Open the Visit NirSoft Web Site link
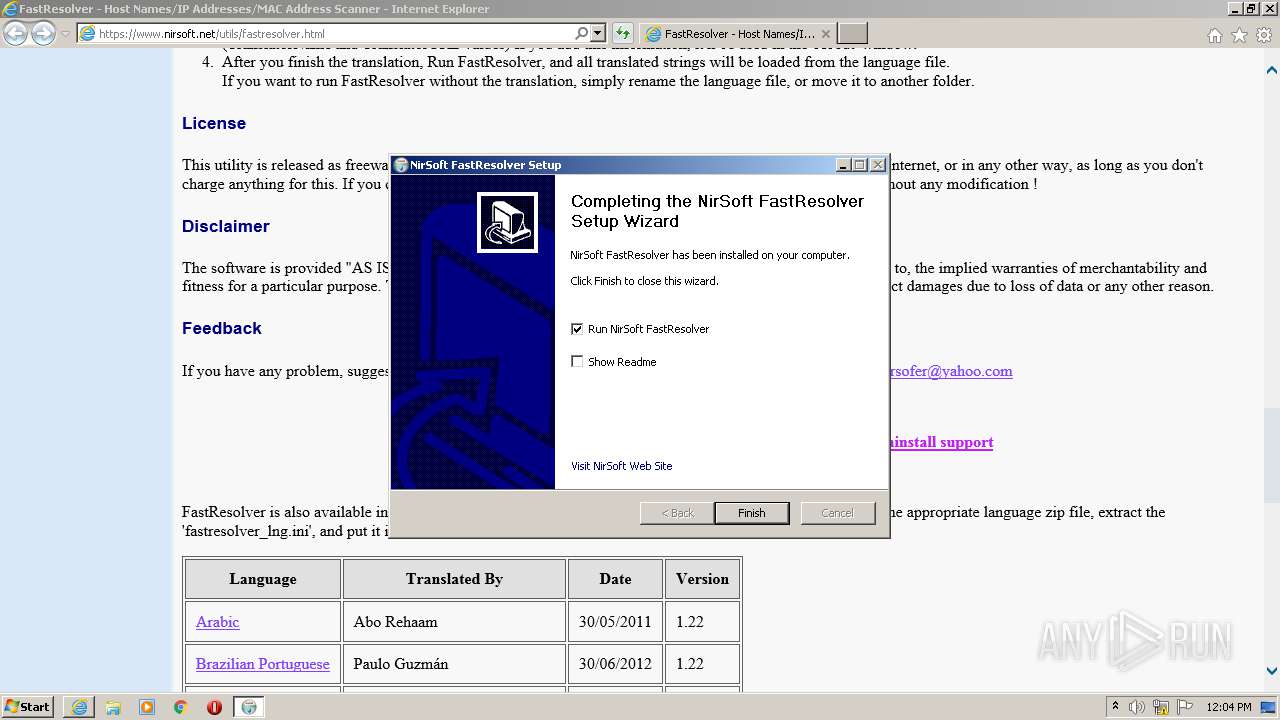 (x=621, y=466)
